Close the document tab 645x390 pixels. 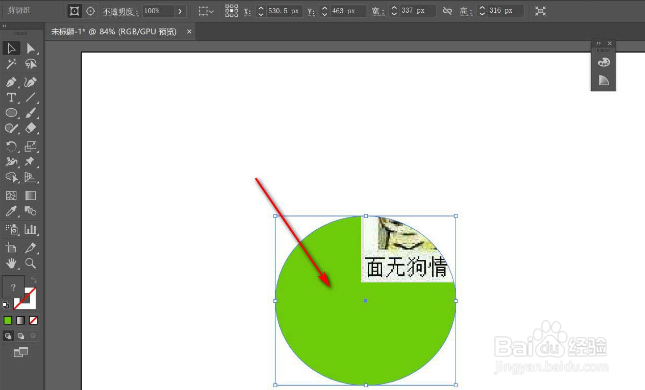(x=189, y=32)
